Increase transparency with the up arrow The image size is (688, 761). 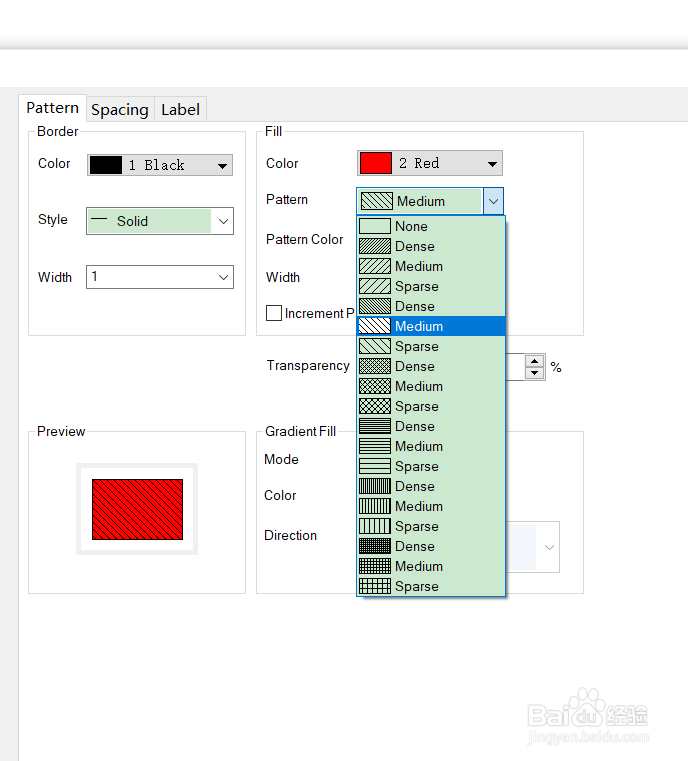(535, 361)
